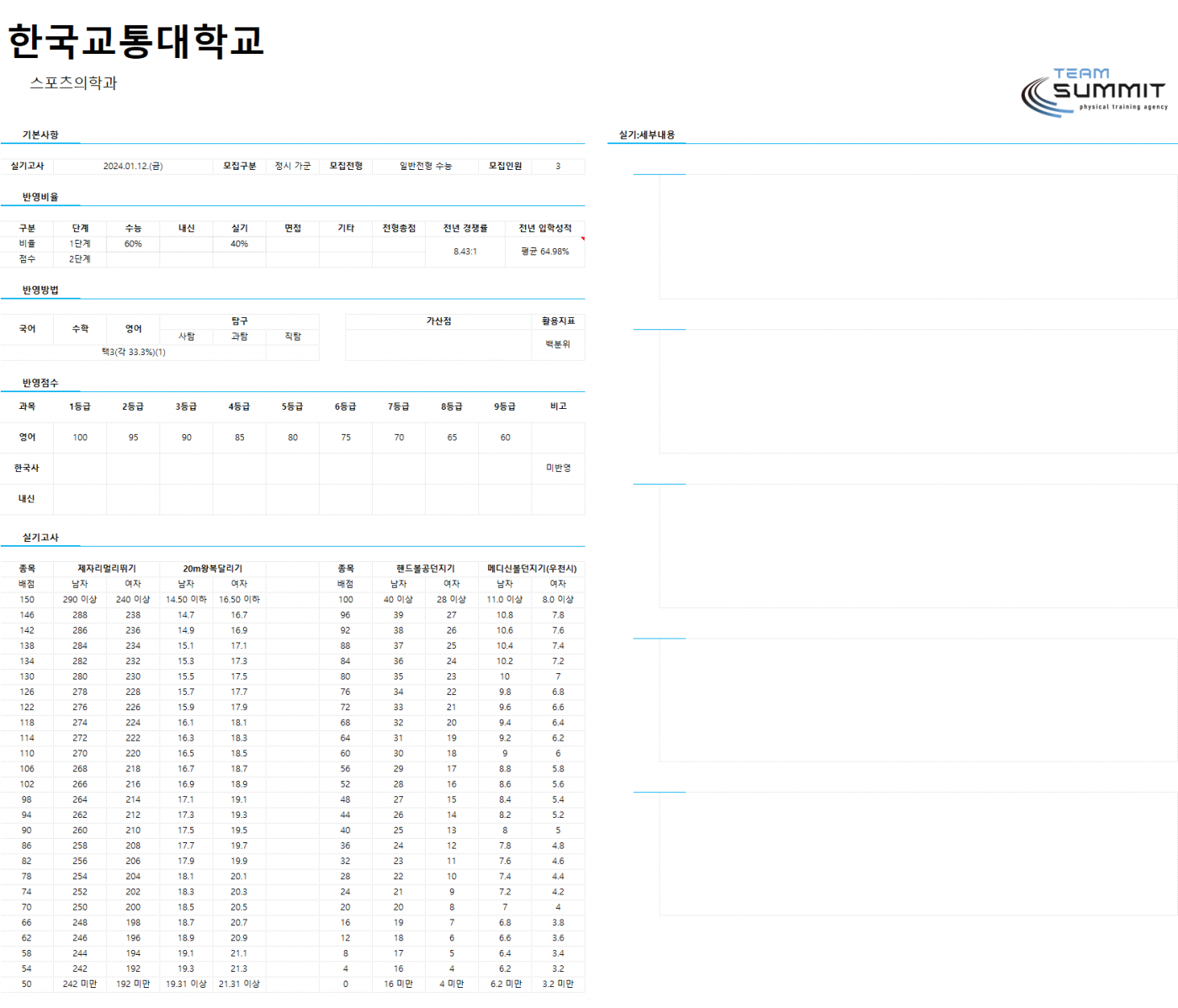Image resolution: width=1178 pixels, height=1008 pixels.
Task: Select the 6.2 미만 cell
Action: (x=506, y=984)
